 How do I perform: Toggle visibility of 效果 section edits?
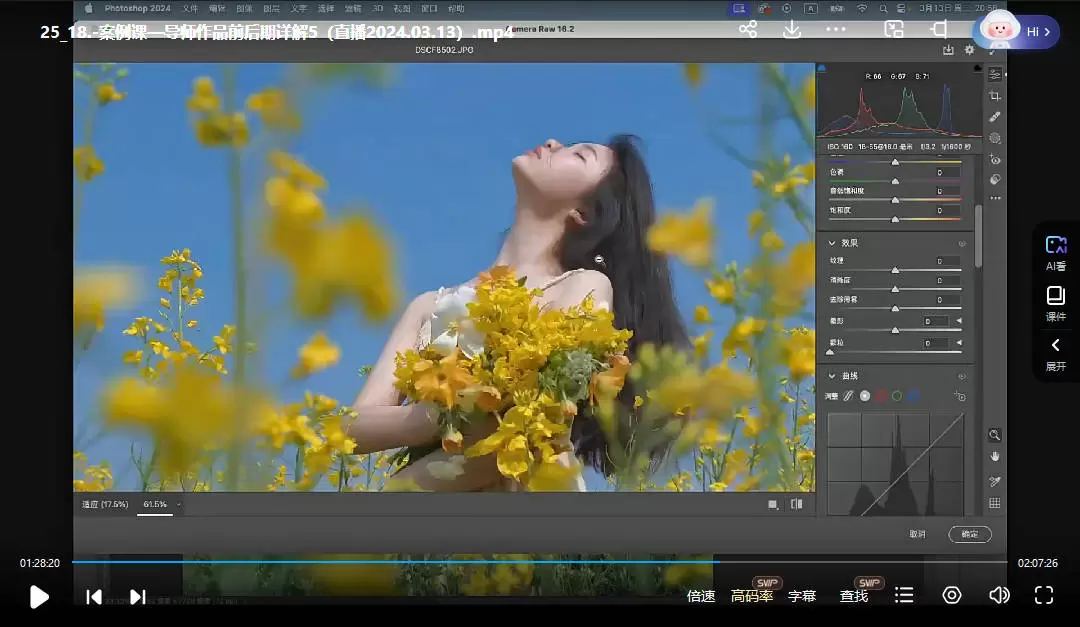962,243
